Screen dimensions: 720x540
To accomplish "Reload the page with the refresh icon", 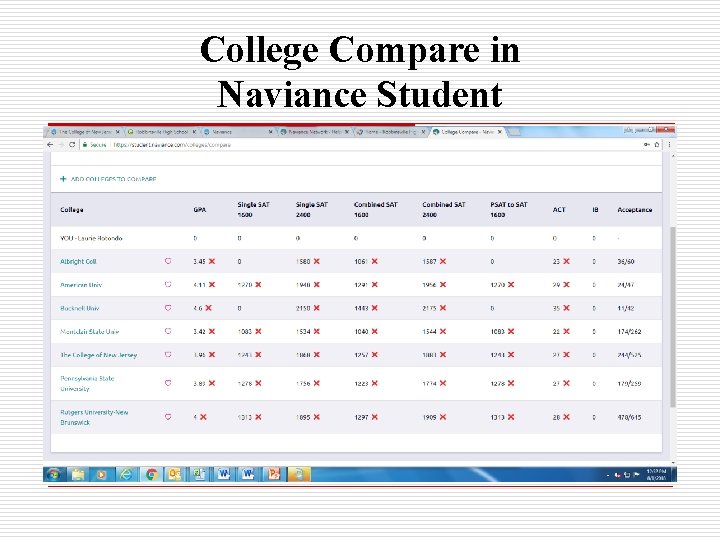I will pos(72,145).
